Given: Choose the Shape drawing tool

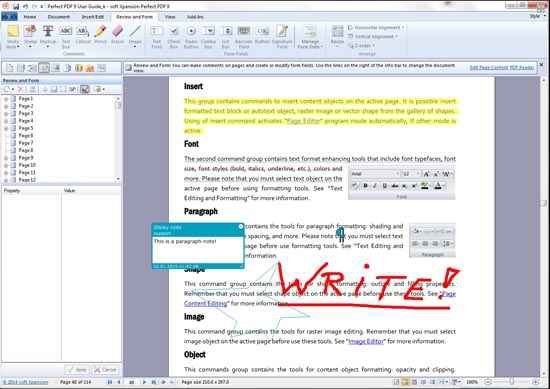Looking at the screenshot, I should coord(135,36).
